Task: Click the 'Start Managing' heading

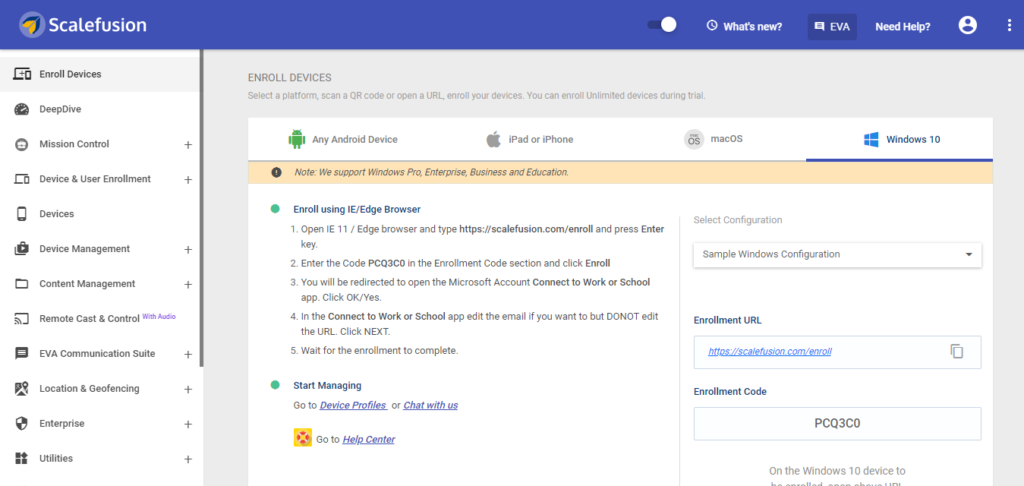Action: [327, 385]
